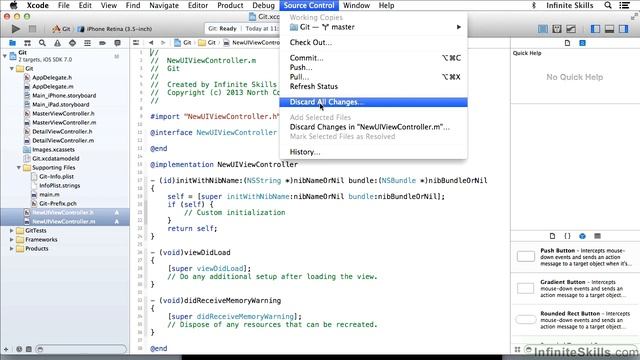Collapse the Git group folder
The height and width of the screenshot is (360, 640).
(x=12, y=69)
